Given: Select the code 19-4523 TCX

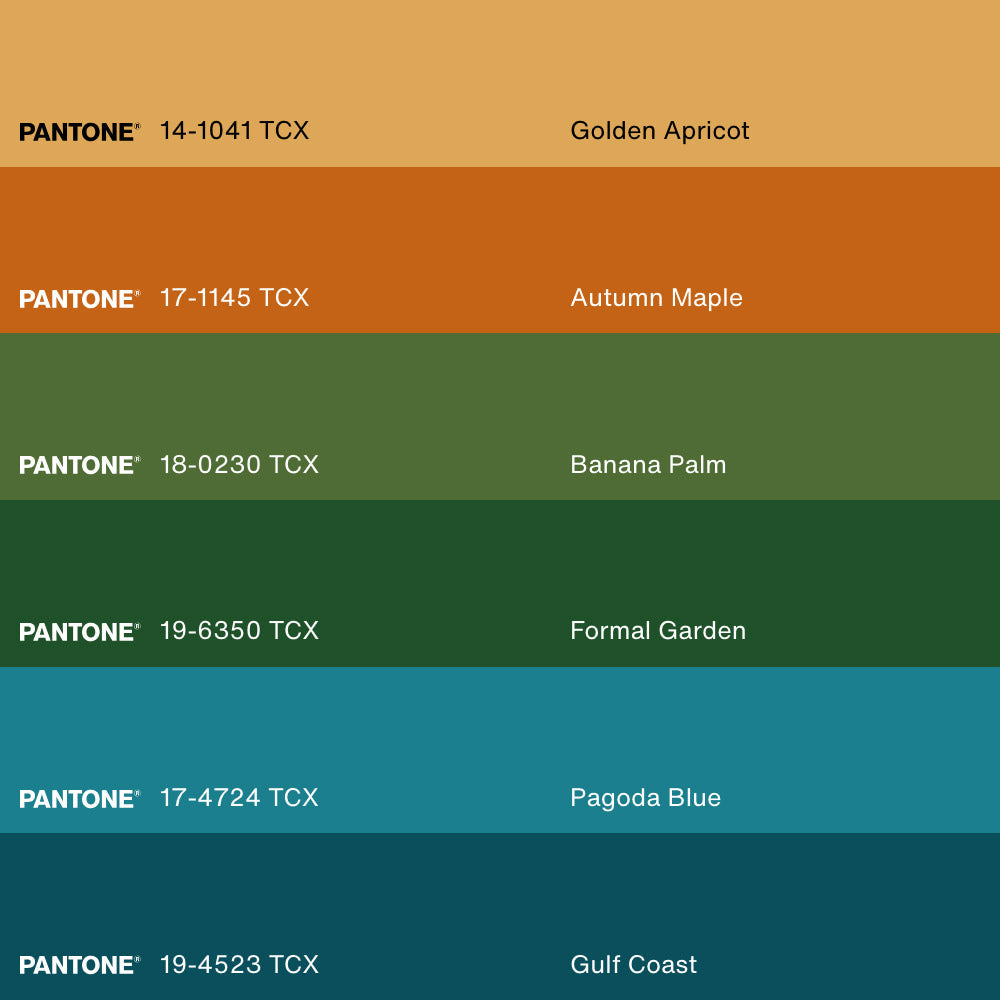Looking at the screenshot, I should [239, 964].
